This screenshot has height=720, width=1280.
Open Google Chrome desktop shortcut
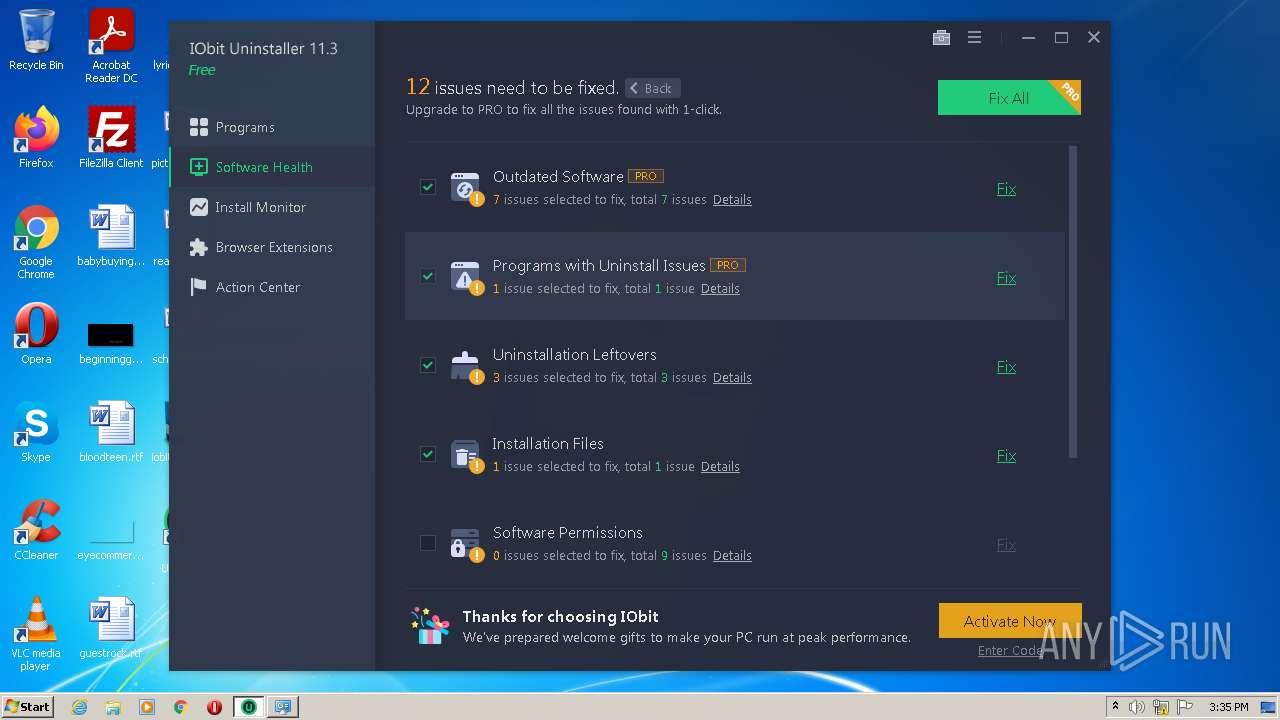coord(36,242)
